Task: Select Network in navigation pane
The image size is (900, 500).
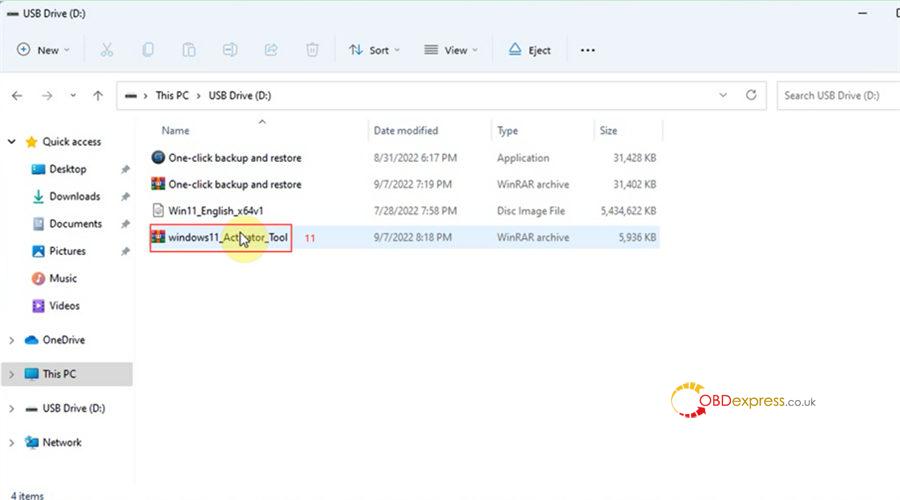Action: (x=62, y=442)
